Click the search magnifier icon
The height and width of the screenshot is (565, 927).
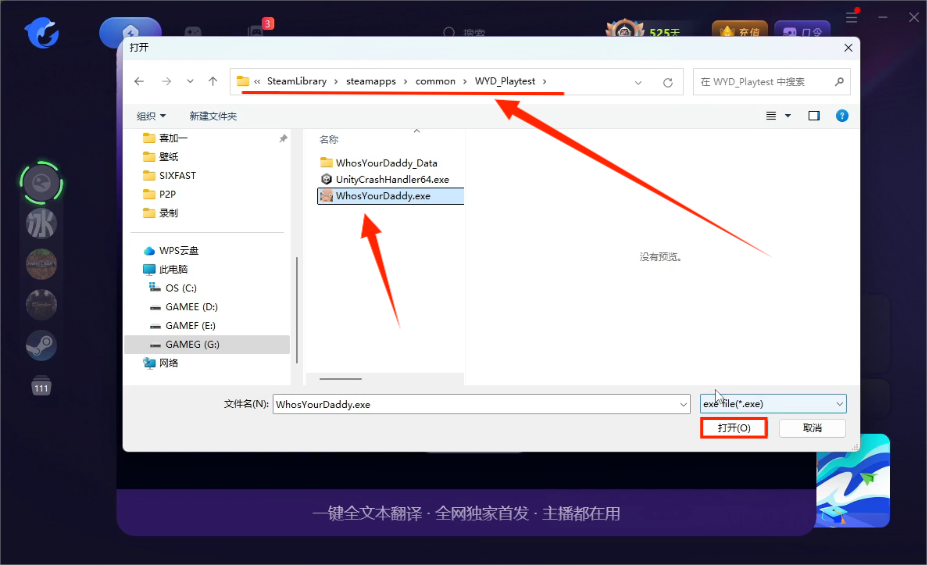[x=839, y=82]
